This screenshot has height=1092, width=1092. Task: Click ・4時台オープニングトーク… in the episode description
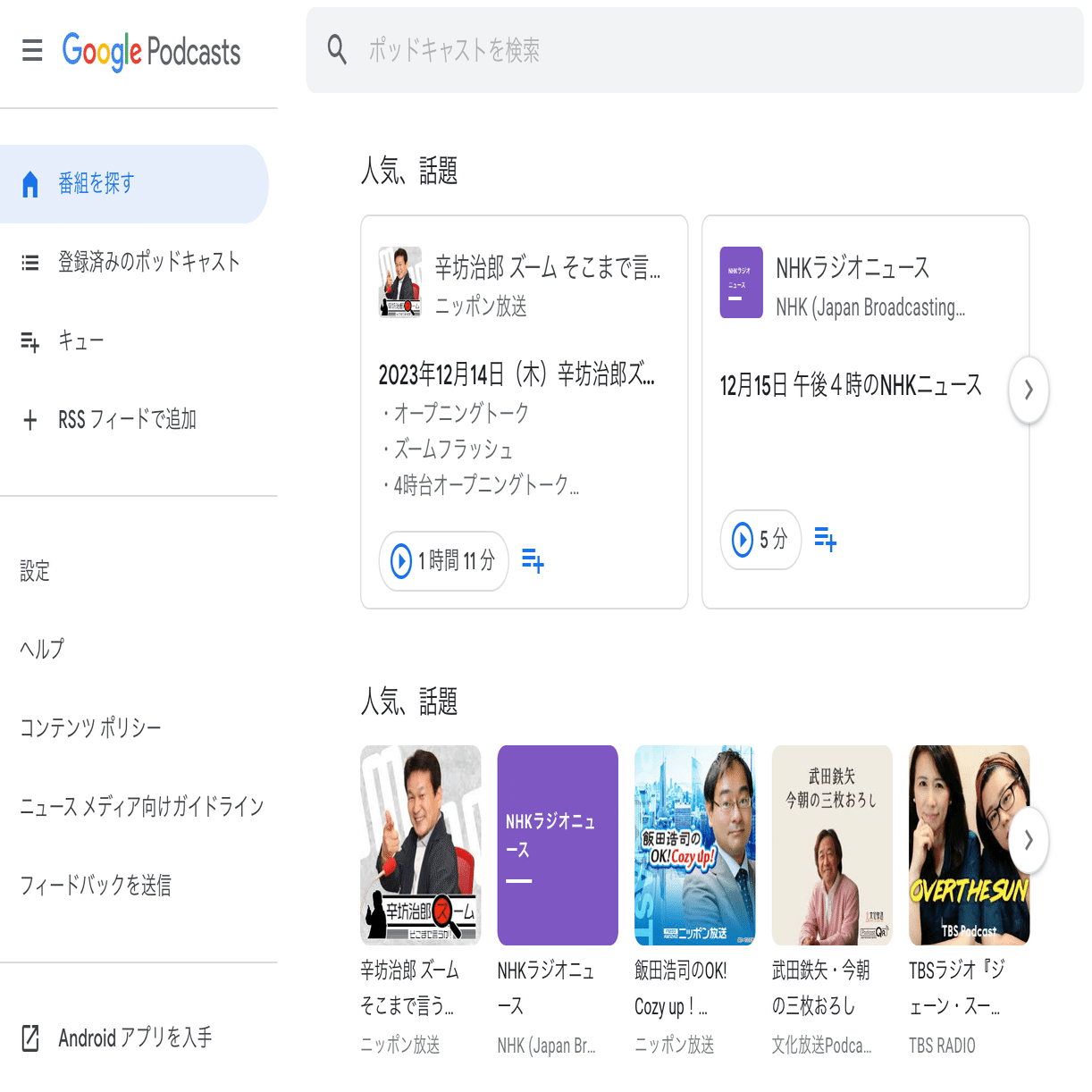click(480, 485)
